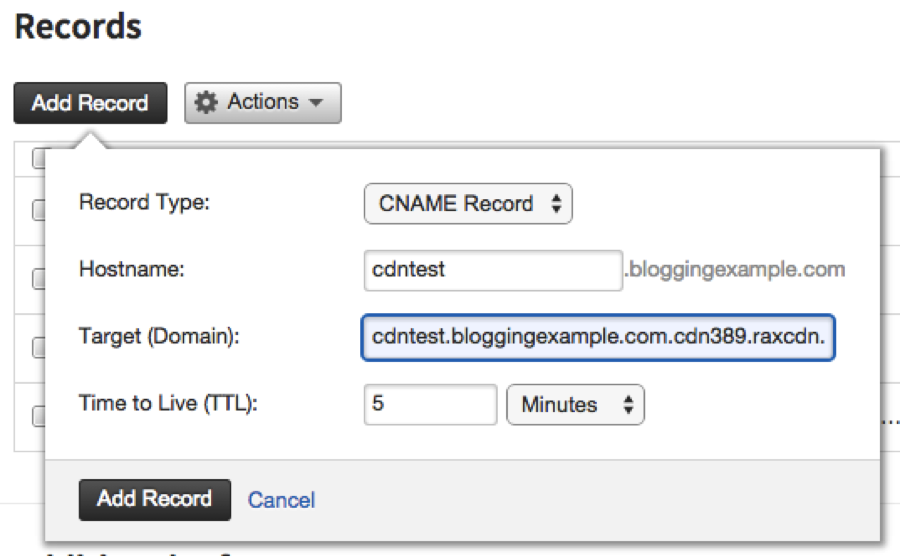Check the checkbox level with the Hostname row
The width and height of the screenshot is (900, 557).
(38, 278)
